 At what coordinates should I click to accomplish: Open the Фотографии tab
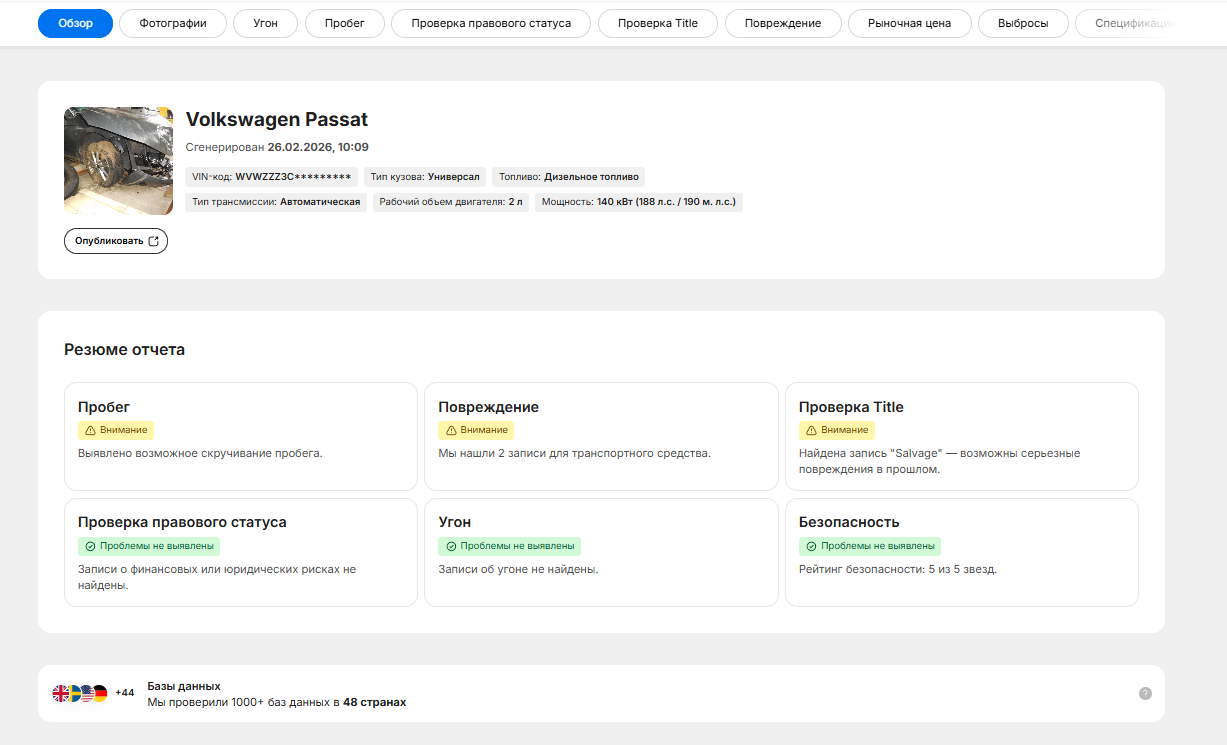(x=173, y=23)
